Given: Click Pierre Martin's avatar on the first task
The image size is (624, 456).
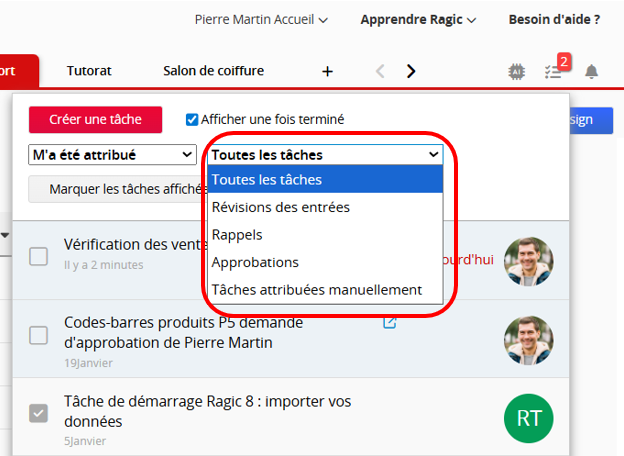Looking at the screenshot, I should coord(528,261).
